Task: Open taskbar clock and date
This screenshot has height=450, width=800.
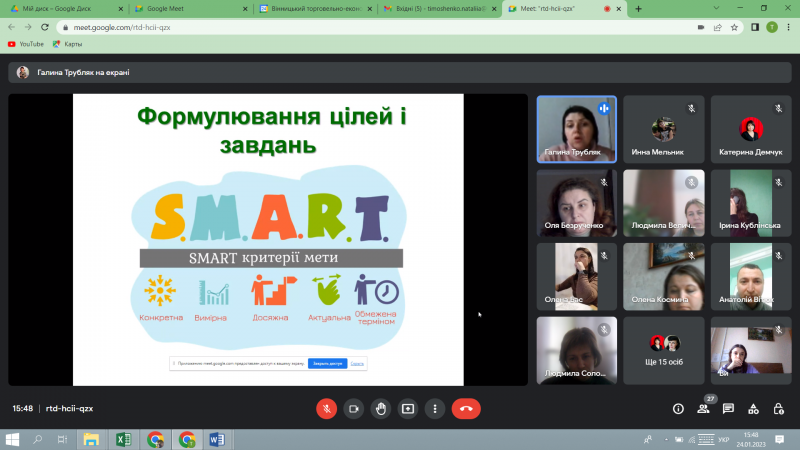Action: (751, 439)
